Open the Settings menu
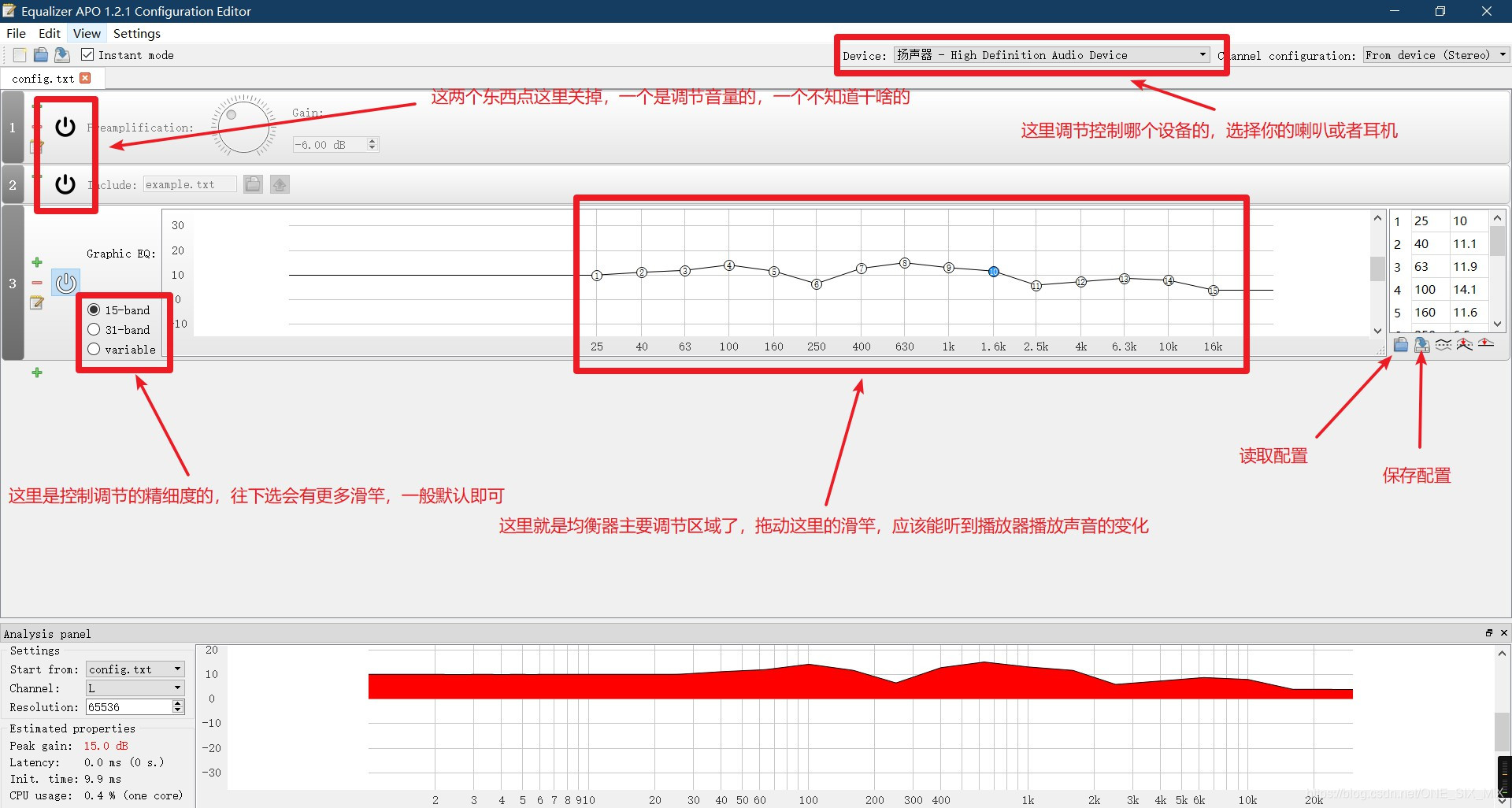Viewport: 1512px width, 808px height. 137,33
